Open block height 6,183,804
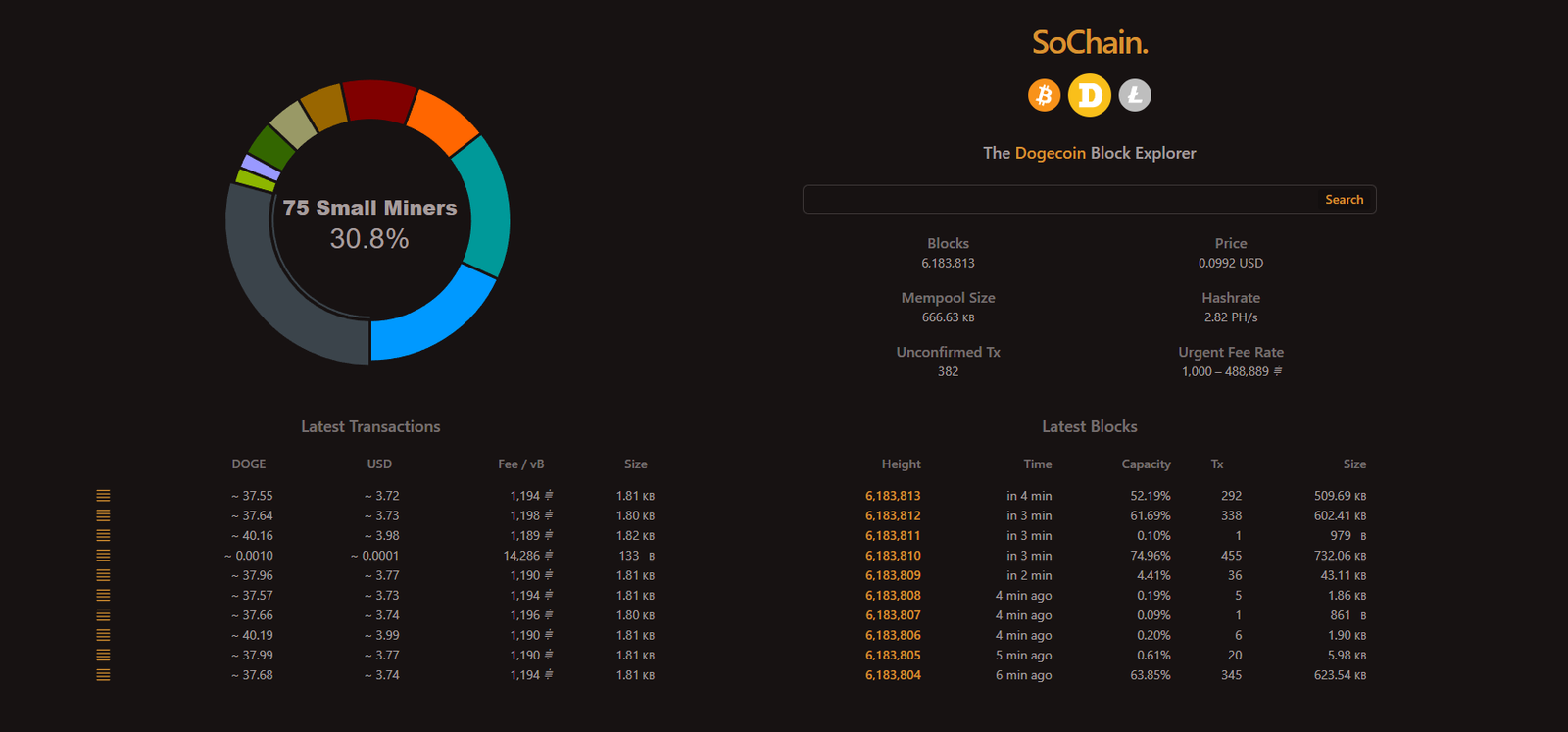1568x732 pixels. click(x=893, y=675)
